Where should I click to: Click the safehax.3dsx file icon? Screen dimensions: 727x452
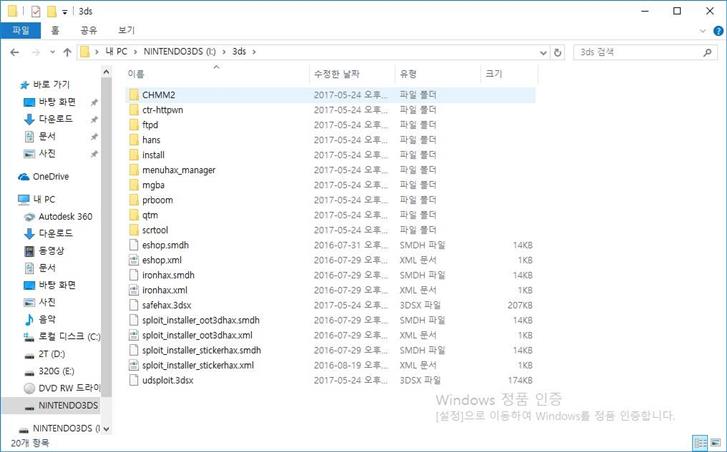click(x=134, y=305)
